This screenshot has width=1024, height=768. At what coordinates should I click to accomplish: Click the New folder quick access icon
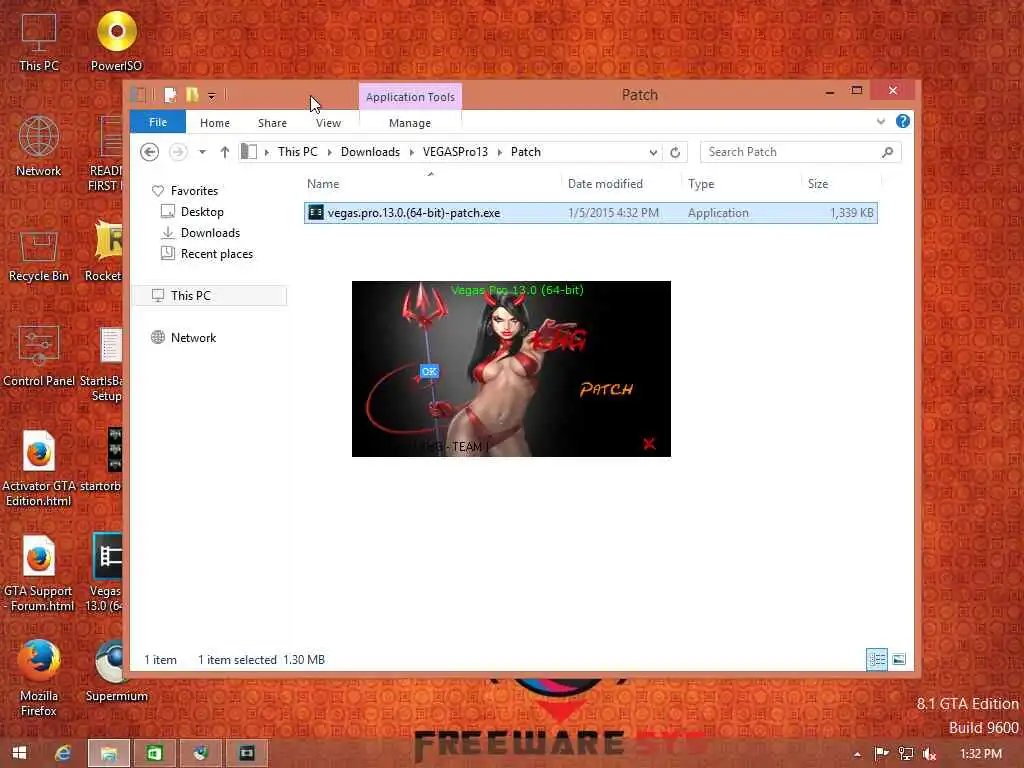click(x=192, y=95)
